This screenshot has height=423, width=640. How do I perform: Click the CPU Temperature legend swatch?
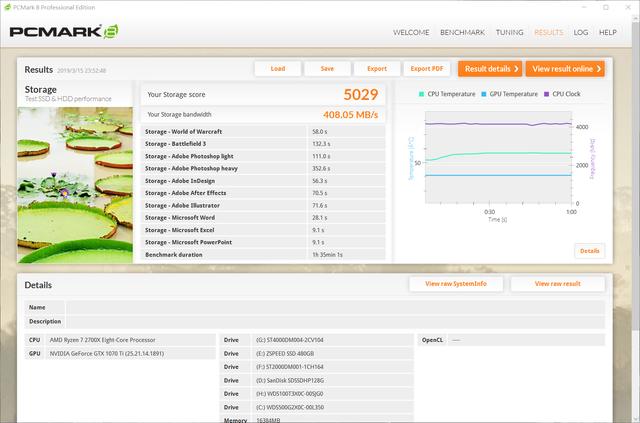pos(422,94)
